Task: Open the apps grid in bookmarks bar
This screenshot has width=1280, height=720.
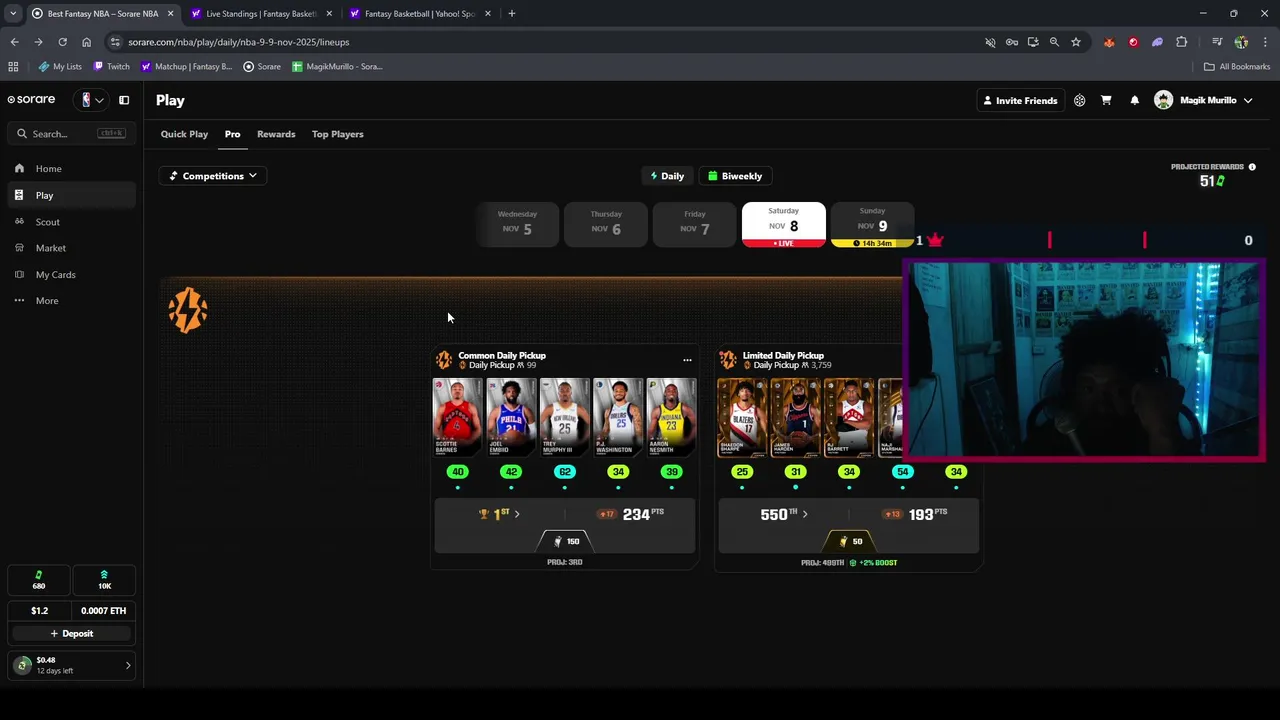Action: click(x=13, y=67)
